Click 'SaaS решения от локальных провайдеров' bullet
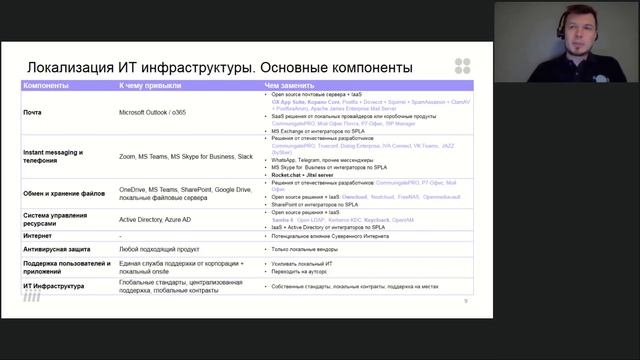640x360 pixels. coord(353,116)
